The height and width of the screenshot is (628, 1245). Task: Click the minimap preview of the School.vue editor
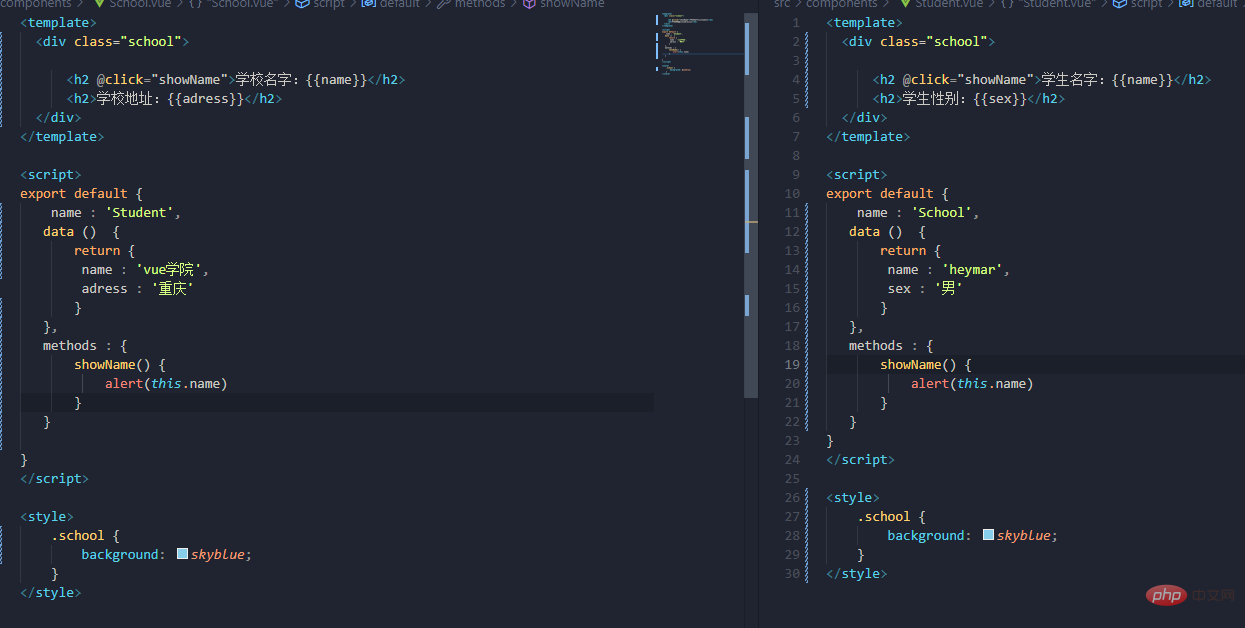coord(700,45)
